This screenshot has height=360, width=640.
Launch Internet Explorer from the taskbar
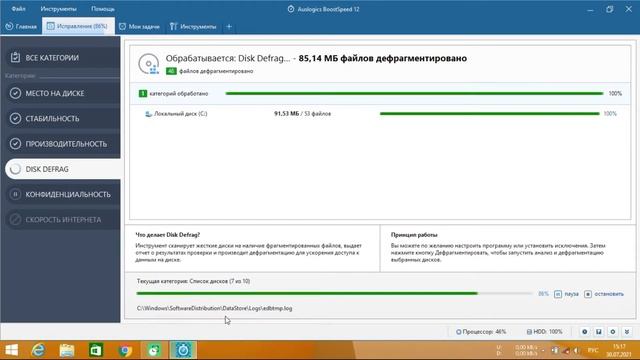(x=38, y=350)
